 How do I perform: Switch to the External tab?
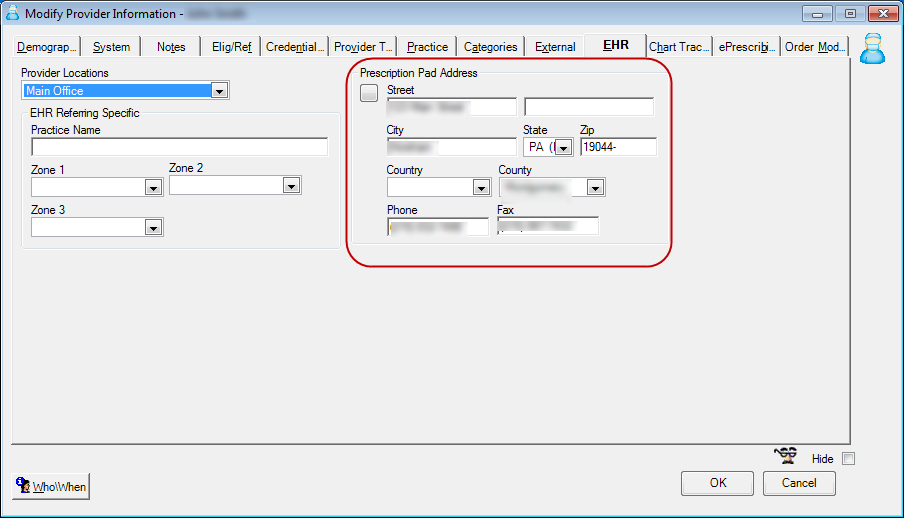pos(555,47)
